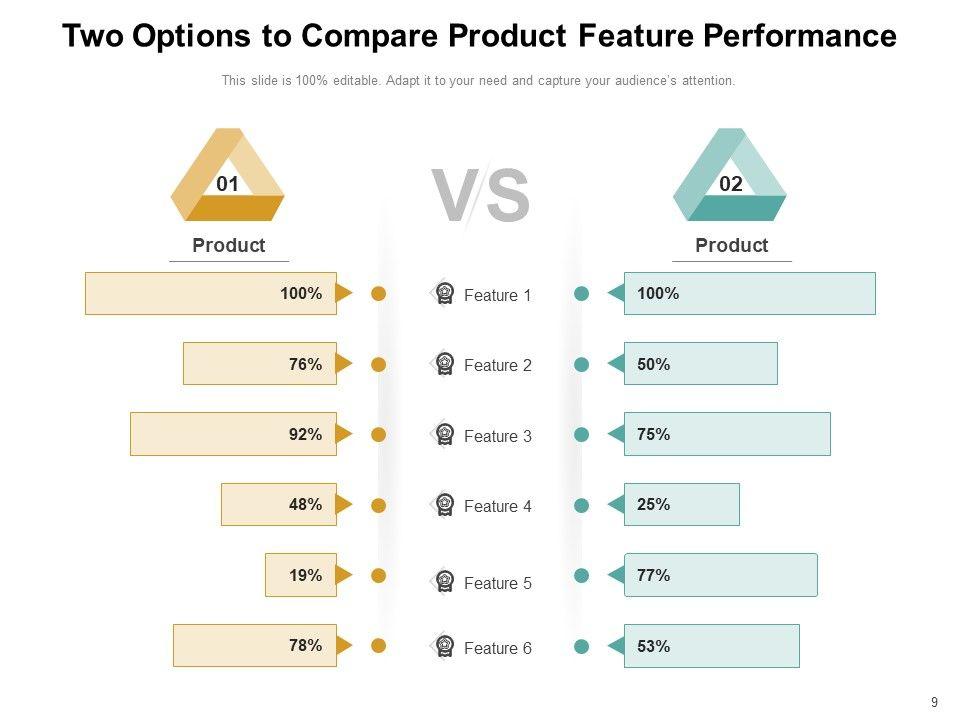The image size is (960, 720).
Task: Select the medal icon beside Feature 5
Action: pyautogui.click(x=445, y=582)
